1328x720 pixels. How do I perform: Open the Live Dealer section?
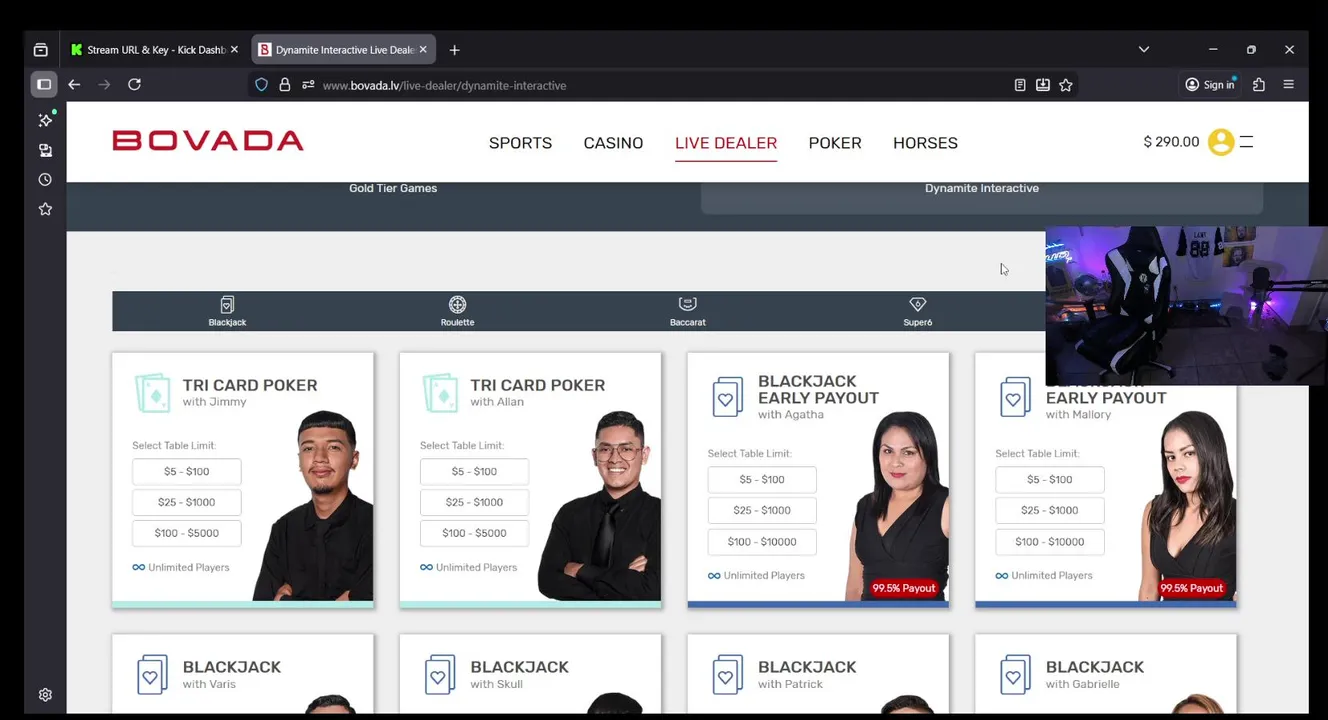[x=726, y=143]
